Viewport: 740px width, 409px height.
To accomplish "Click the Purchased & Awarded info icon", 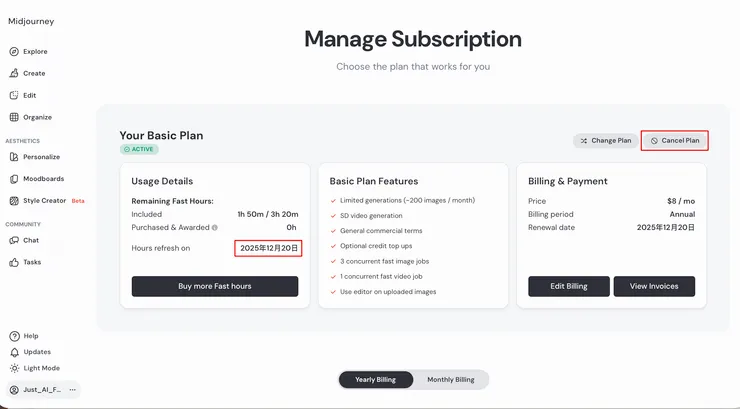I will (214, 228).
